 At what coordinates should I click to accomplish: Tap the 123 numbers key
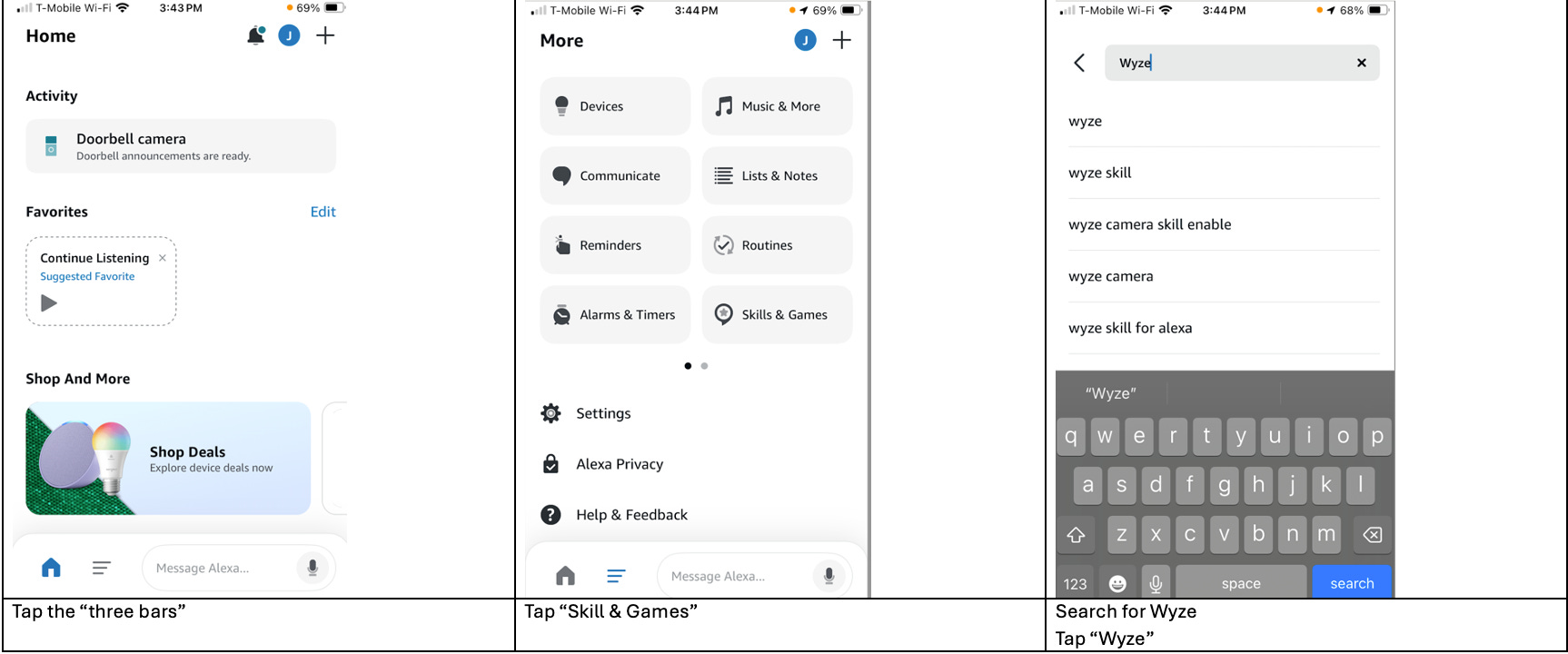click(1076, 583)
